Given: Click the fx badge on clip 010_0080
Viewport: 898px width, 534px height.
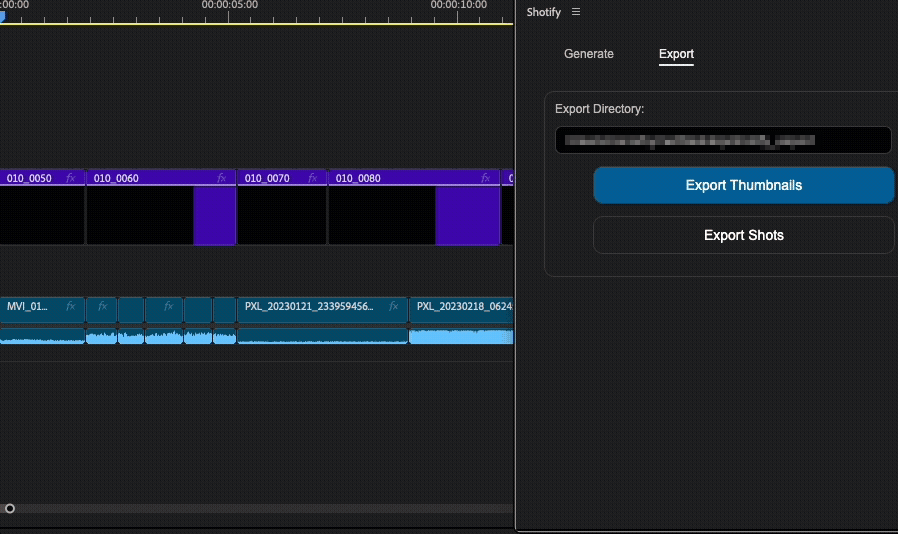Looking at the screenshot, I should pos(486,178).
